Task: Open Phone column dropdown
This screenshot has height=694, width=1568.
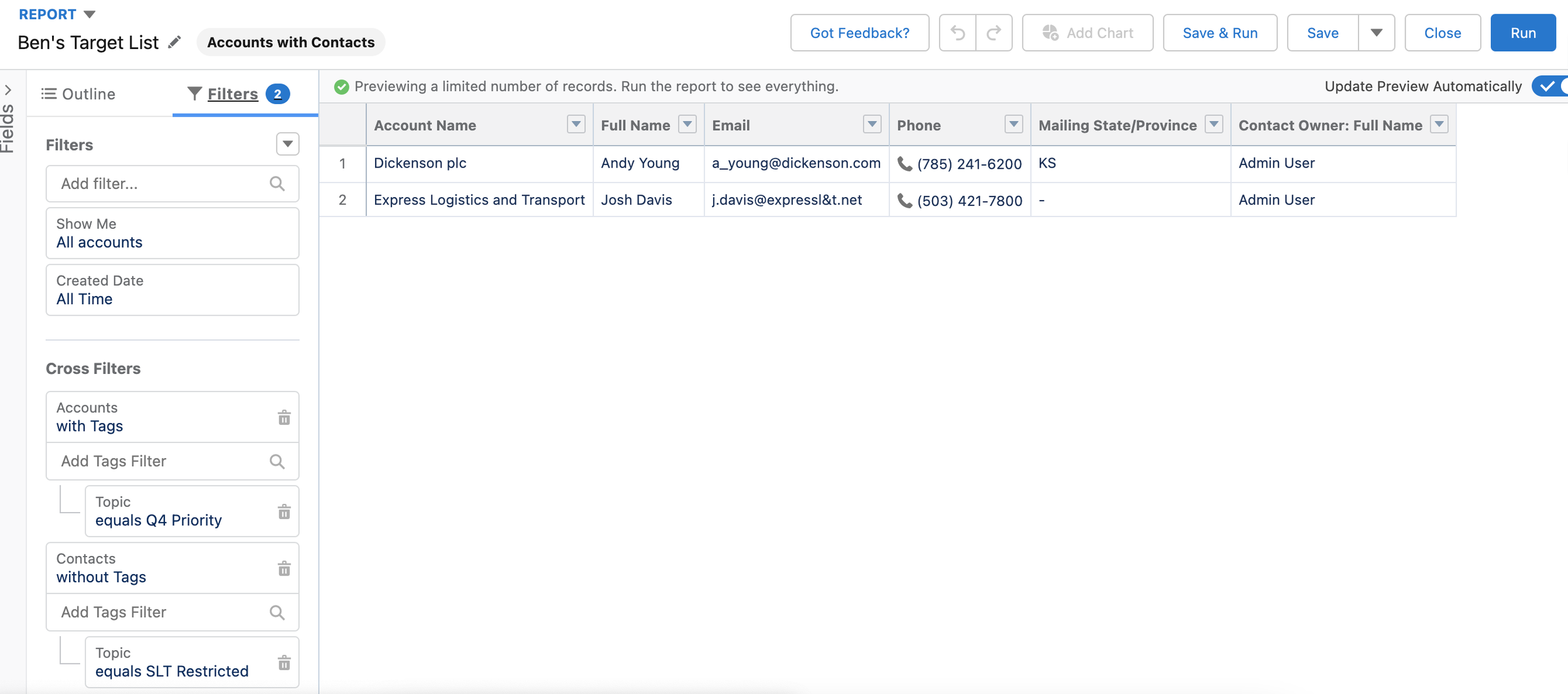Action: [x=1014, y=124]
